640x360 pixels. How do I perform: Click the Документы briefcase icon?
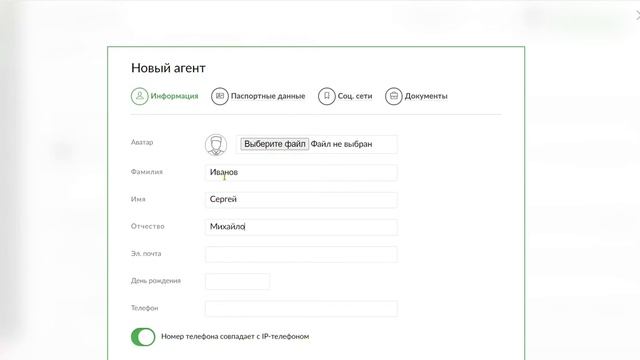[x=393, y=96]
